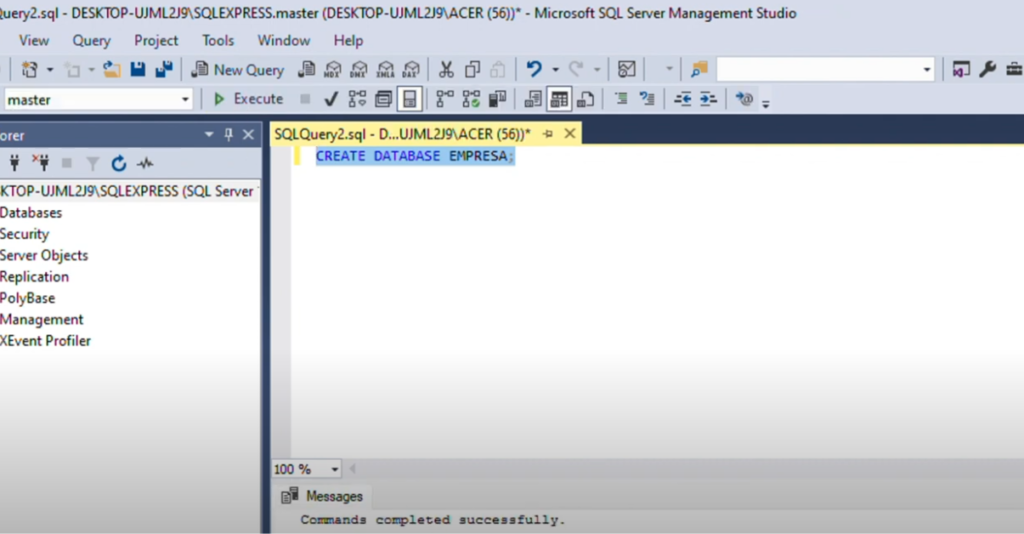Select Results to Text mode

pyautogui.click(x=533, y=99)
